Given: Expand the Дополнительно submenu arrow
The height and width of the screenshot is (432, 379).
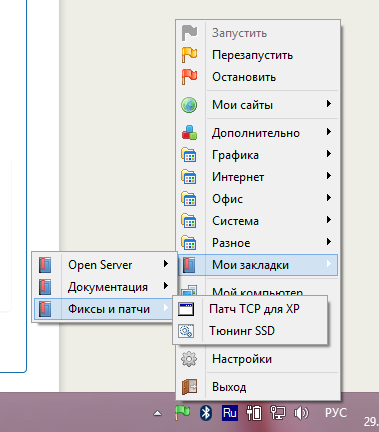Looking at the screenshot, I should tap(329, 132).
